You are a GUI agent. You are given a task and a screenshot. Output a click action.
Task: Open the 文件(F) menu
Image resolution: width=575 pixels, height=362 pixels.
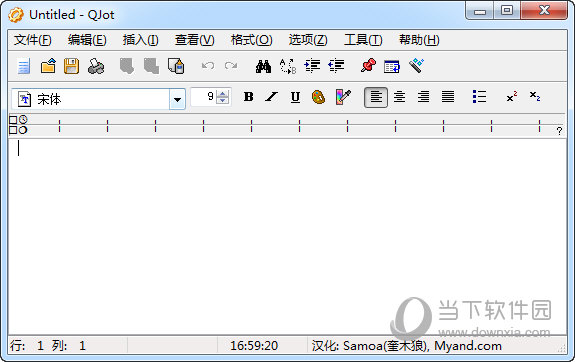point(33,40)
